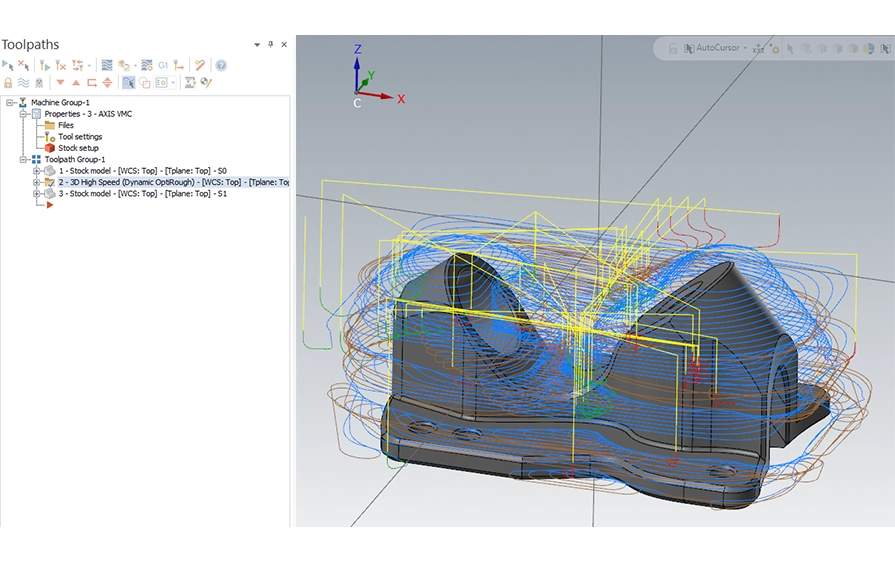
Task: Select Properties - 3 - AXIS VMC row
Action: tap(88, 114)
